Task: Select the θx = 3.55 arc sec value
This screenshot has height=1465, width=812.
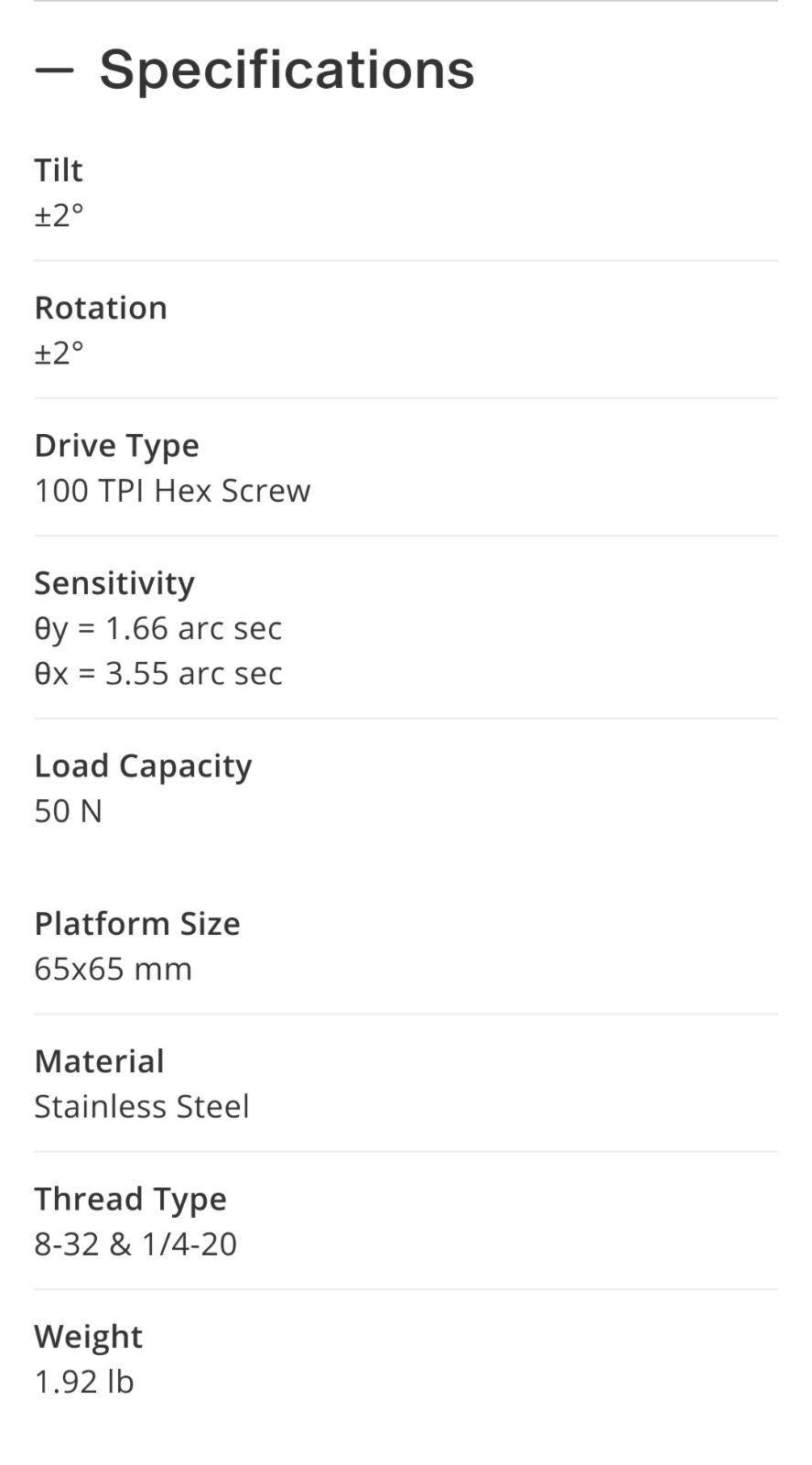Action: pyautogui.click(x=157, y=674)
